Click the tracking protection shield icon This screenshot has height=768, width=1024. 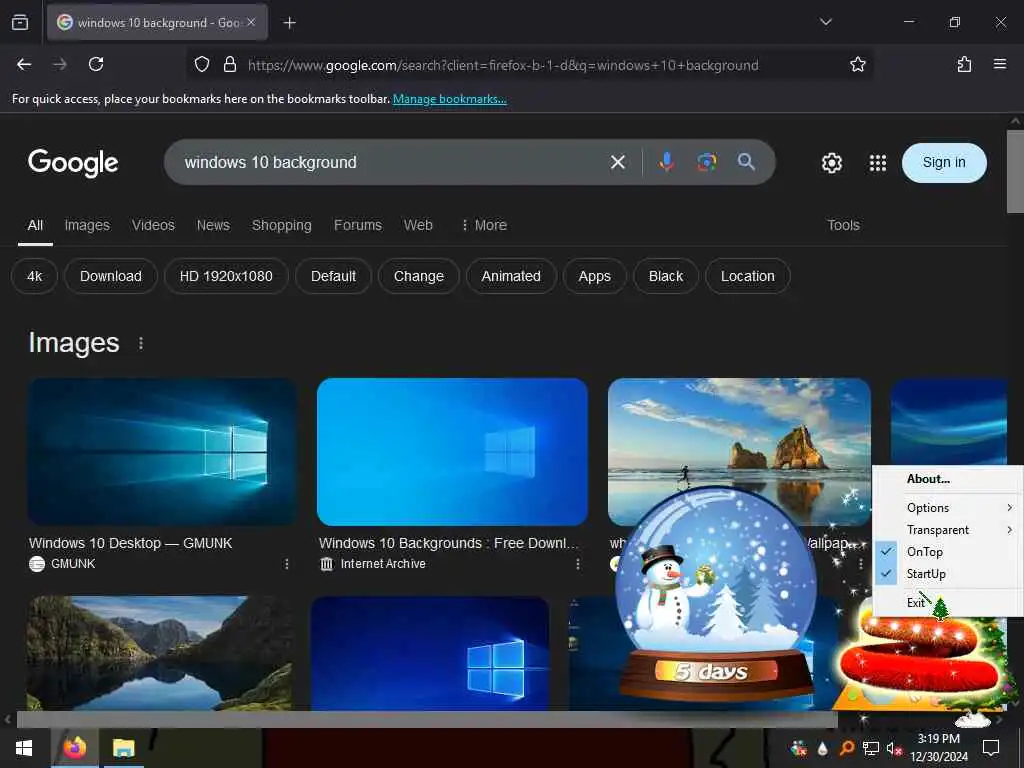(x=202, y=64)
